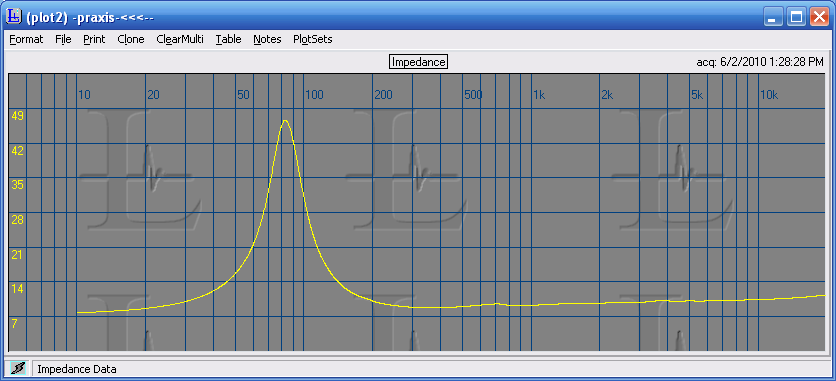Screen dimensions: 836x381
Task: Click the Impedance Data status text
Action: 77,369
